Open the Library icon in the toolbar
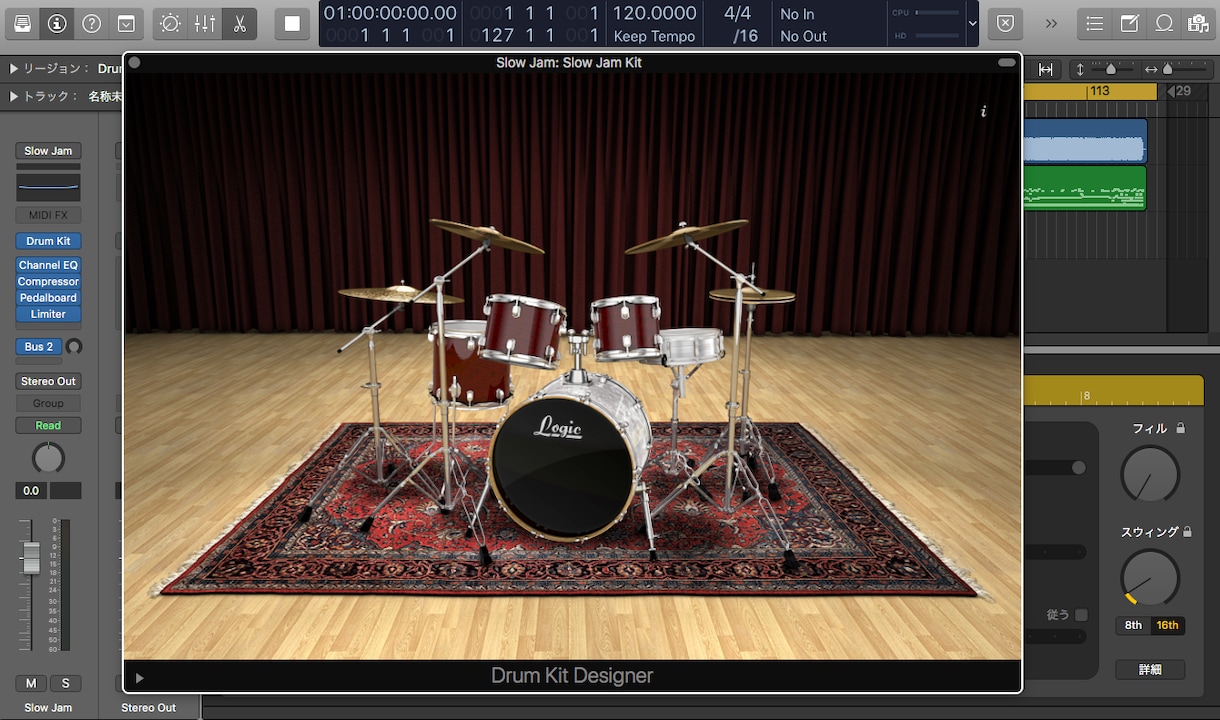 (23, 23)
